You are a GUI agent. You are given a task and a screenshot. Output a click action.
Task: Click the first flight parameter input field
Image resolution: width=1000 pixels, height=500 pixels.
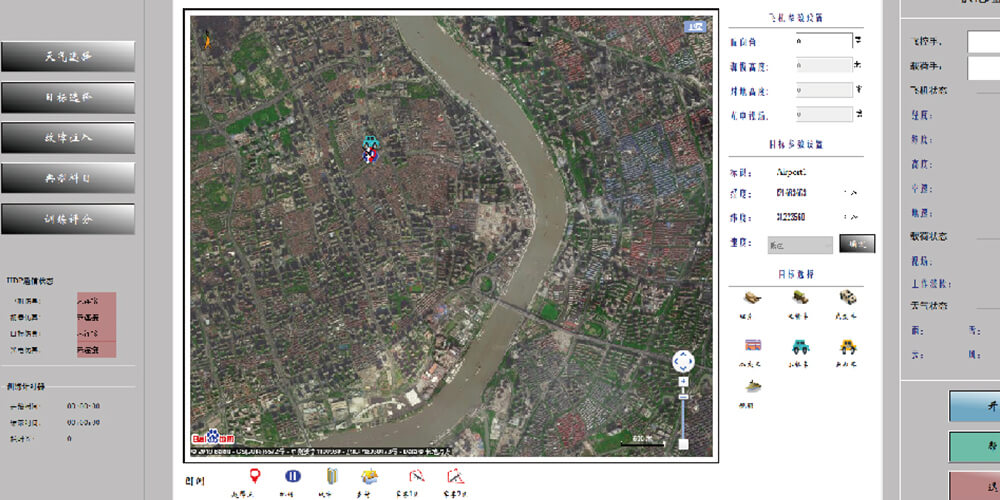(824, 41)
